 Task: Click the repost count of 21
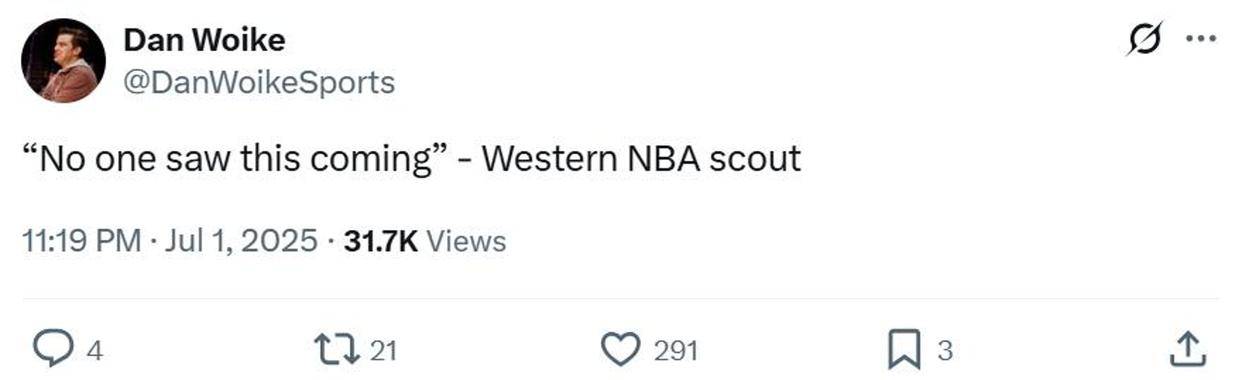point(384,351)
